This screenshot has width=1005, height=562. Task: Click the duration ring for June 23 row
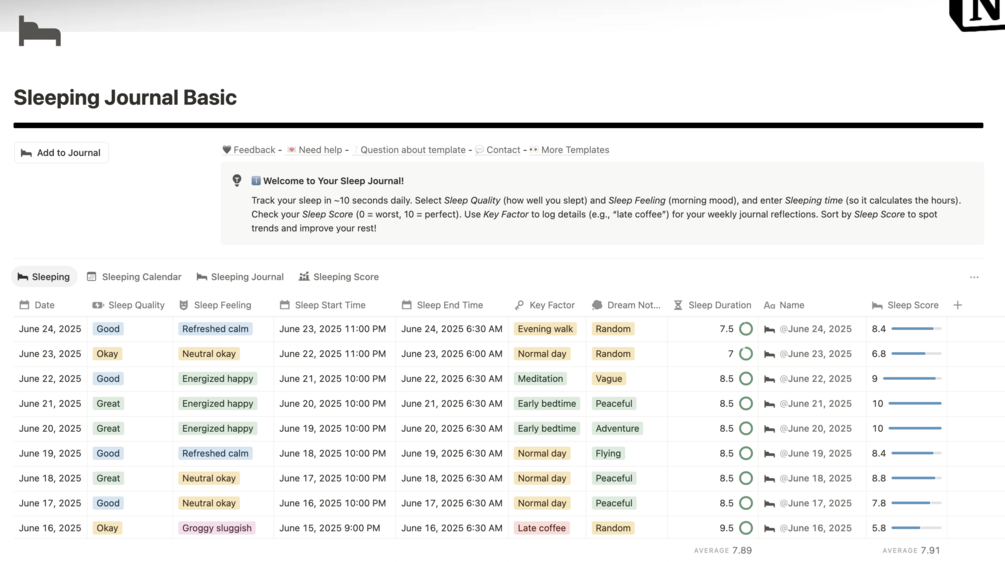point(746,354)
